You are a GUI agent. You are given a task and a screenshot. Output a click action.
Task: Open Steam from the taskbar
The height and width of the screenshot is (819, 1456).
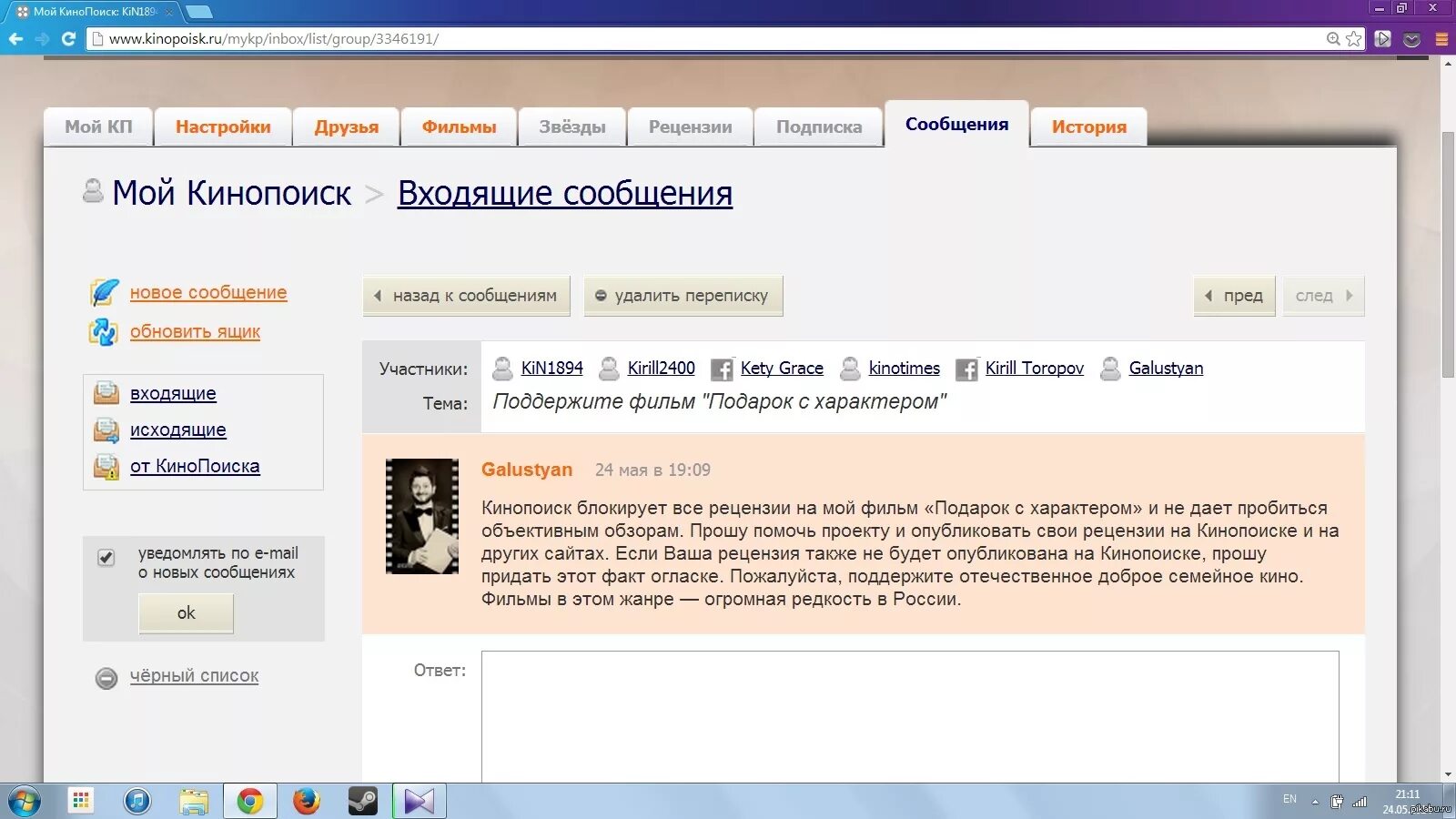363,802
